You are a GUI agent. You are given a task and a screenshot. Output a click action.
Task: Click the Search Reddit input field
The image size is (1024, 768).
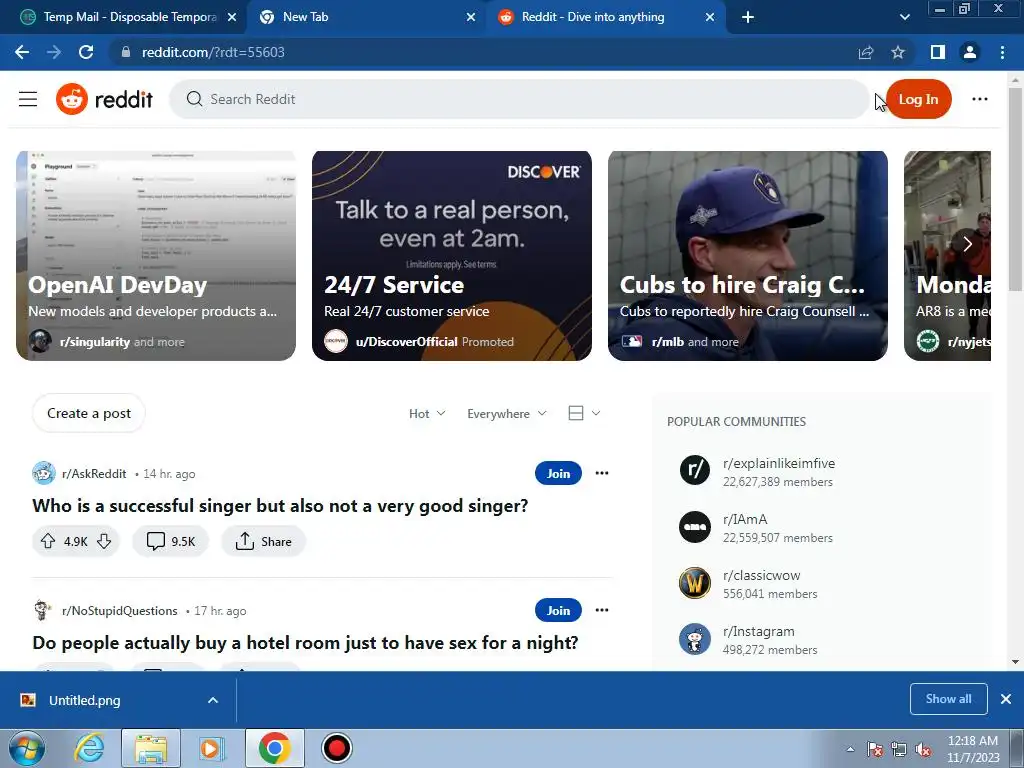tap(519, 99)
